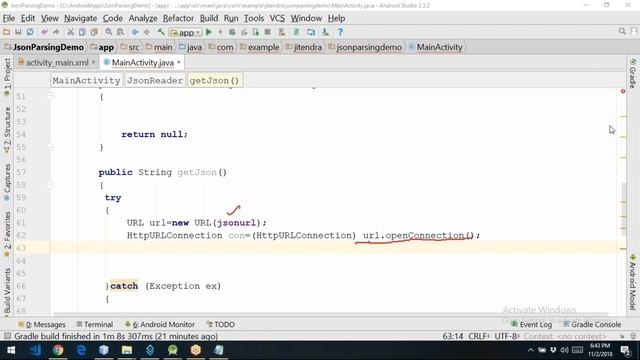Viewport: 640px width, 360px height.
Task: Click the Help question mark icon
Action: coord(340,32)
